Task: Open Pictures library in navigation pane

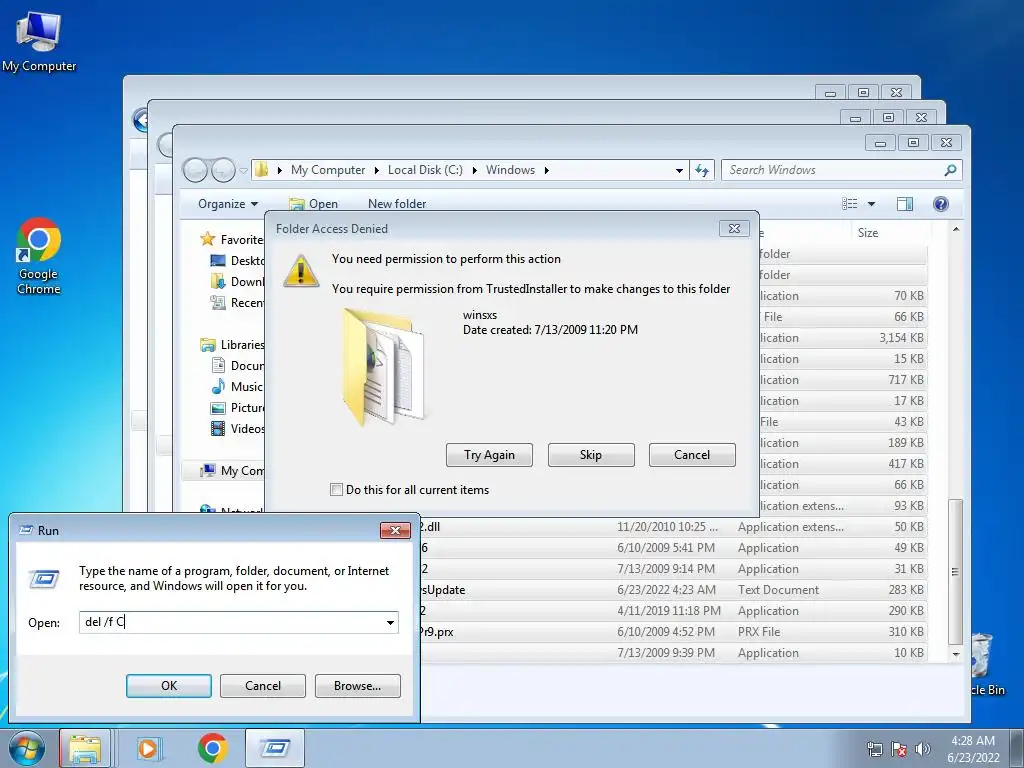Action: (x=237, y=408)
